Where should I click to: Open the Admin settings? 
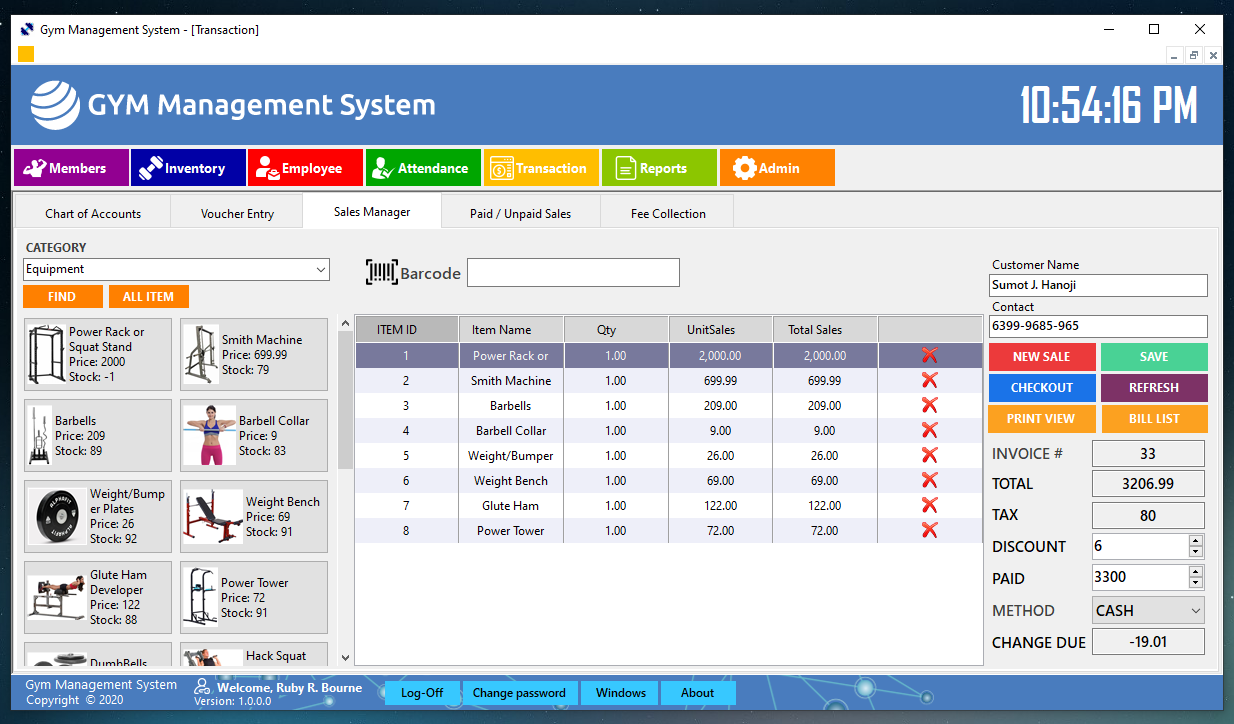pos(776,167)
